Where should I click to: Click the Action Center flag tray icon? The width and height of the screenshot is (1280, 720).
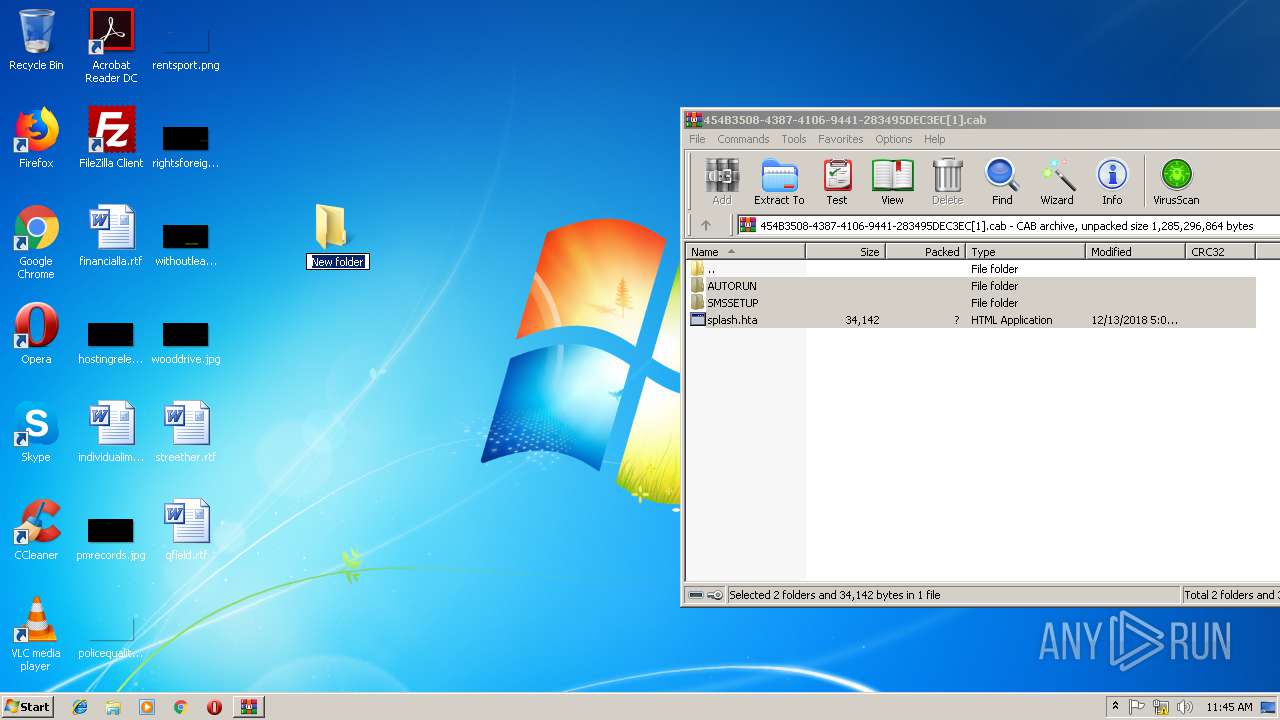[1138, 707]
